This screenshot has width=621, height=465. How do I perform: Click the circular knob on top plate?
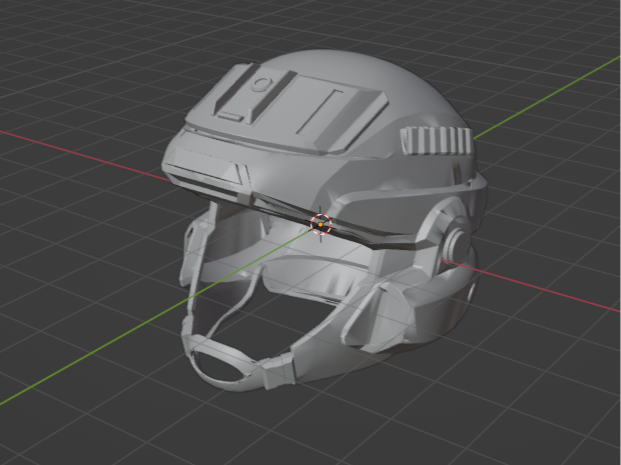[x=261, y=84]
